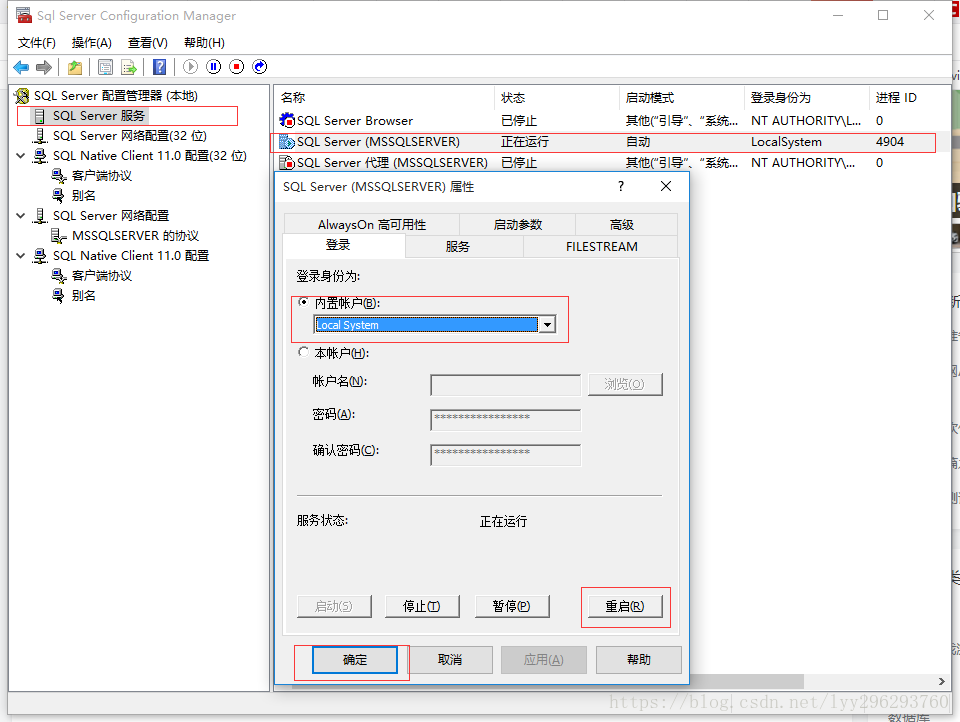Select the 登录 tab

click(338, 245)
